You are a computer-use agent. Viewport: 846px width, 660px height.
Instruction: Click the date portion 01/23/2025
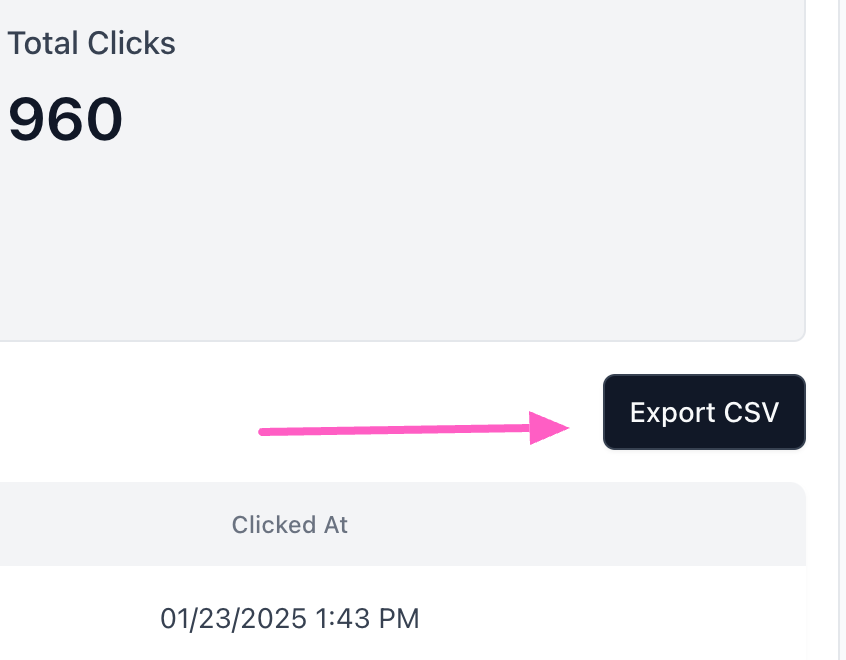click(233, 618)
